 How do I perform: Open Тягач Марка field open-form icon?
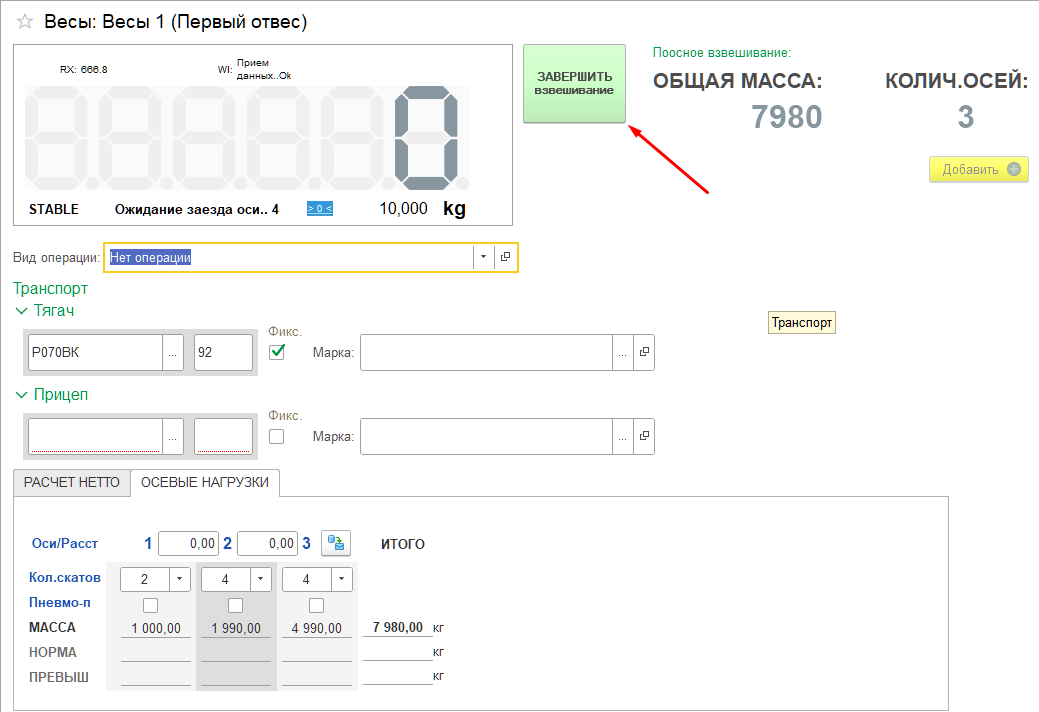pyautogui.click(x=644, y=352)
